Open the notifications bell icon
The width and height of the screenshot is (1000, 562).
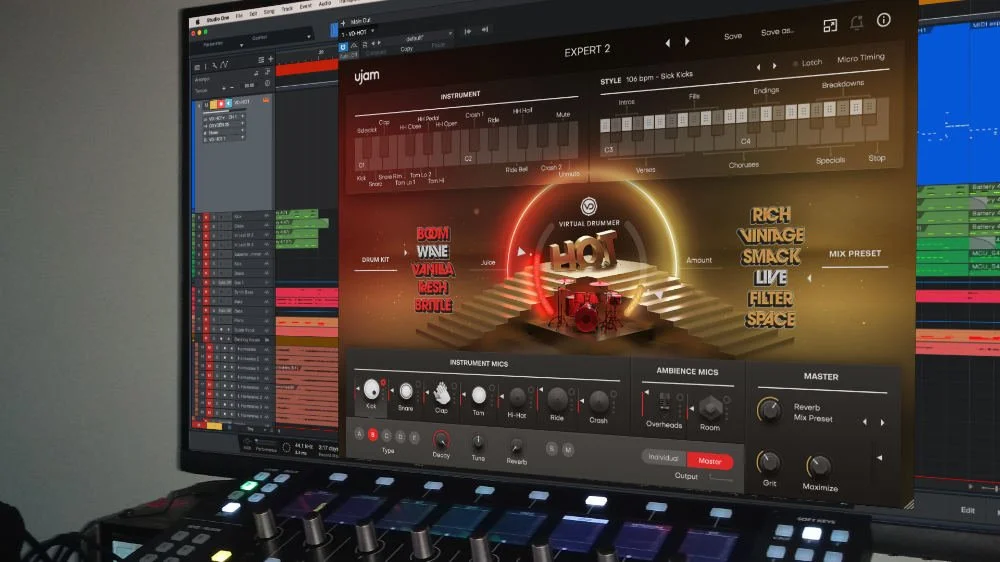tap(857, 23)
